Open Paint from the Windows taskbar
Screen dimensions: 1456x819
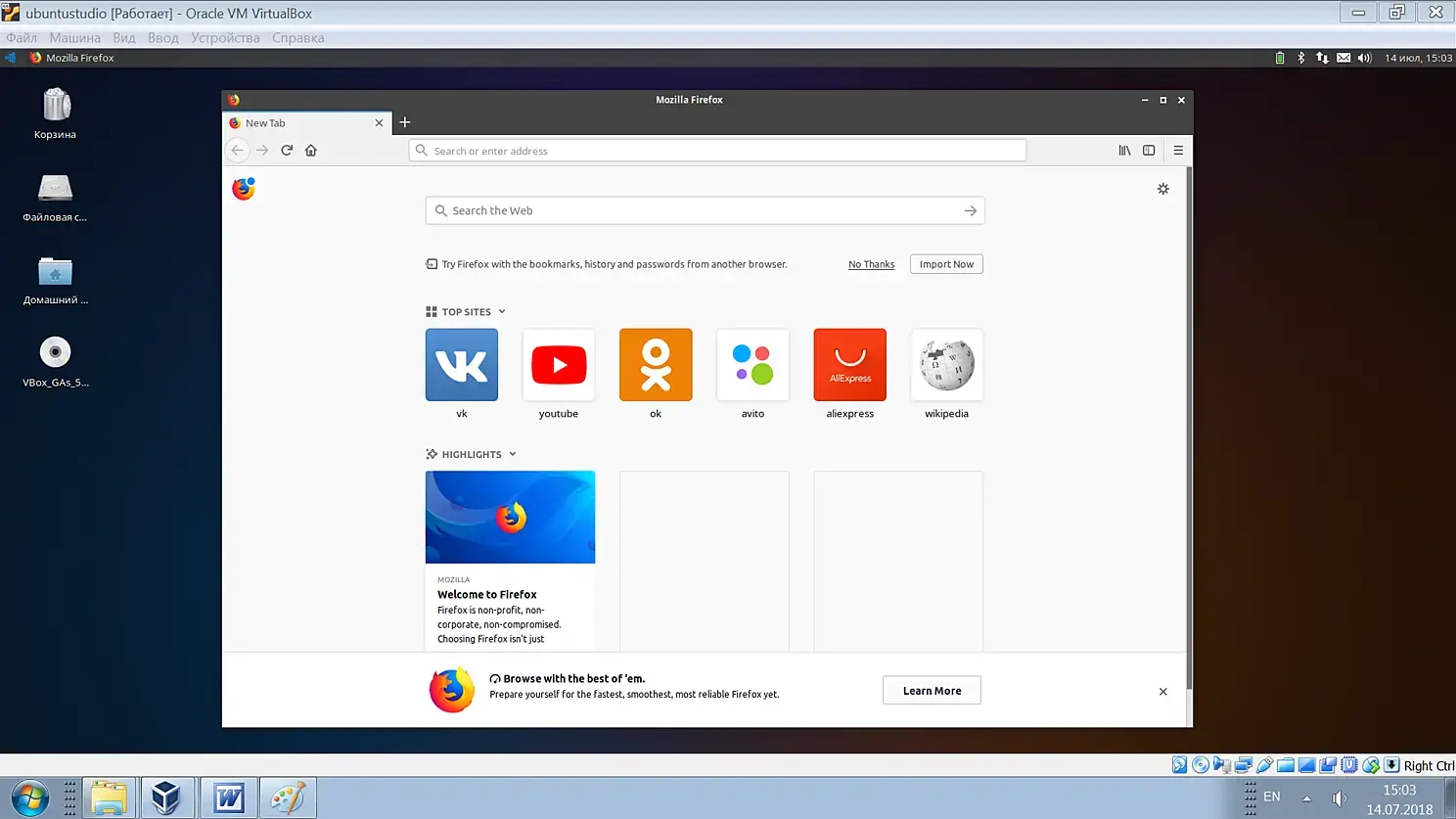pos(289,797)
